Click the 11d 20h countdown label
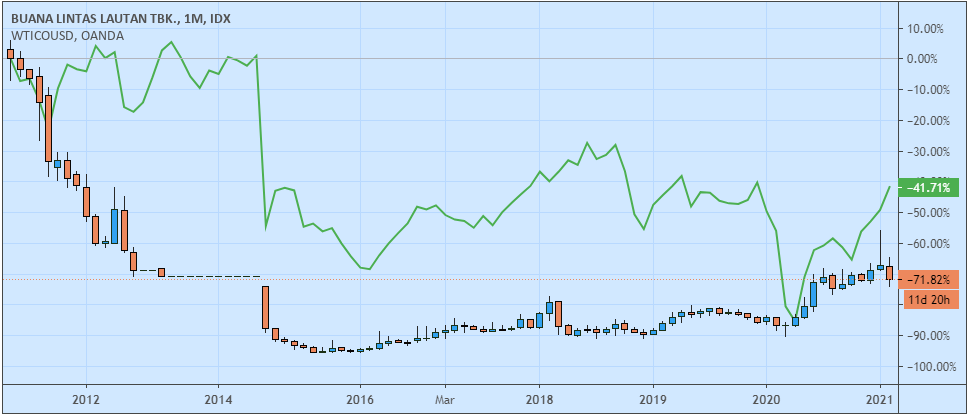The image size is (970, 416). tap(931, 298)
